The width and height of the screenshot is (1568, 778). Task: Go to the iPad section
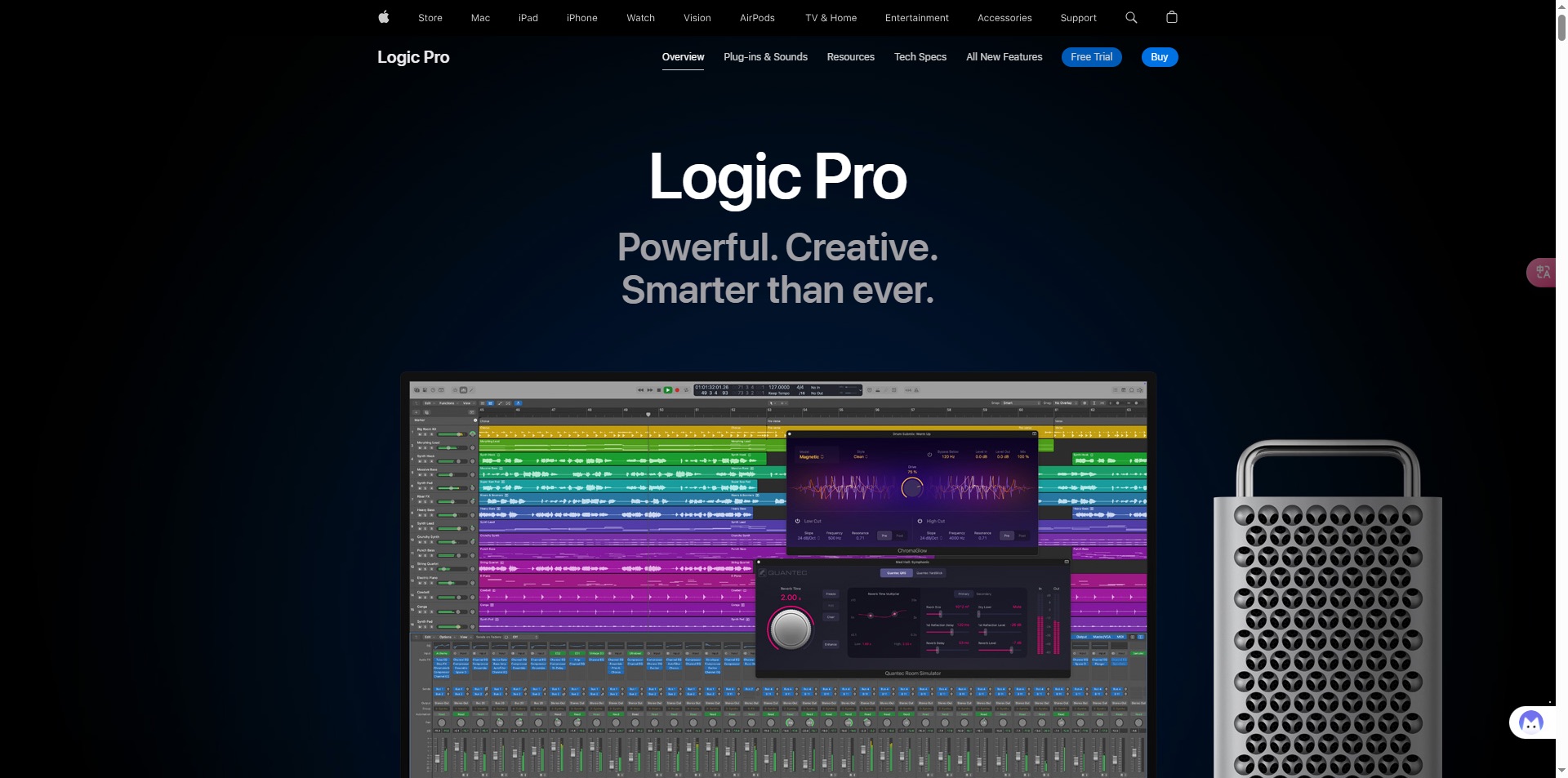(528, 18)
